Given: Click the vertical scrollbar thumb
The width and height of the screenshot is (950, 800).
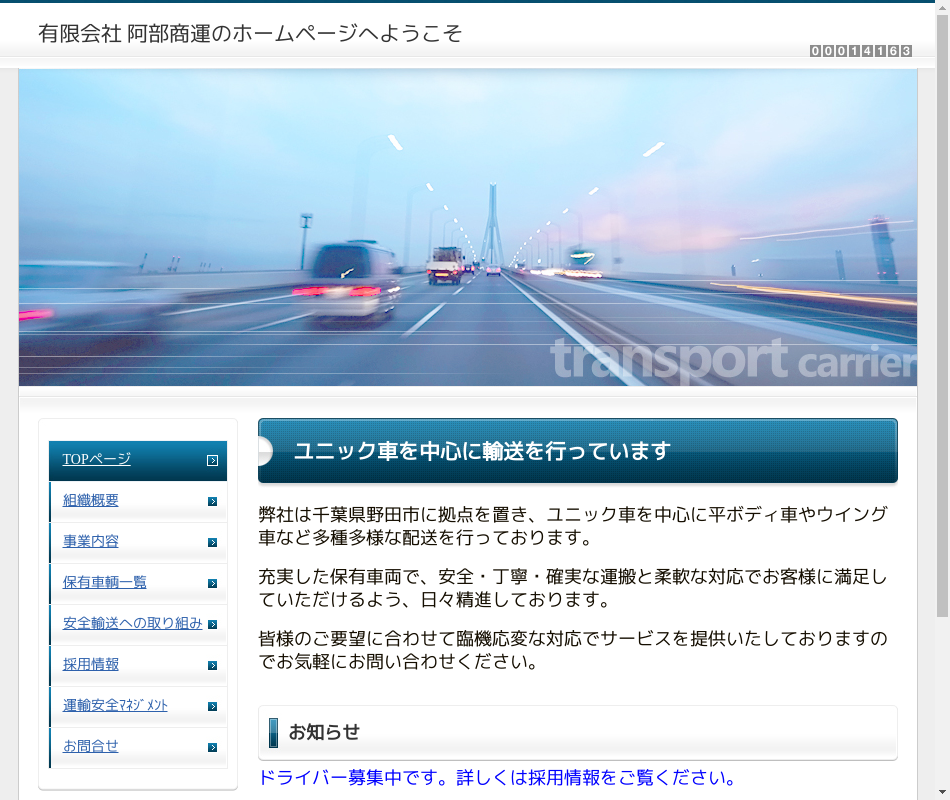Looking at the screenshot, I should pos(942,315).
